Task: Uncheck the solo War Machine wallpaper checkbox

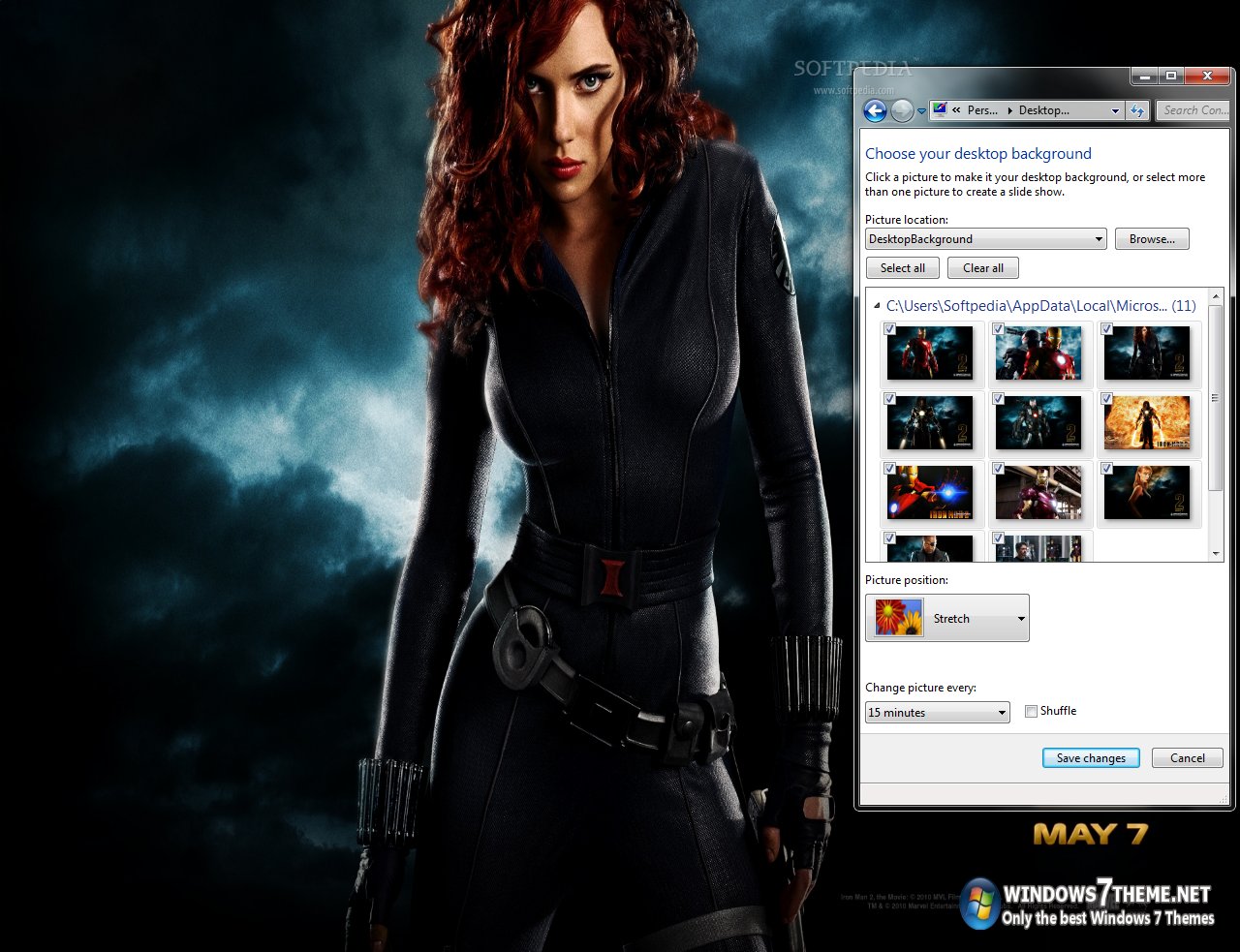Action: [x=998, y=399]
